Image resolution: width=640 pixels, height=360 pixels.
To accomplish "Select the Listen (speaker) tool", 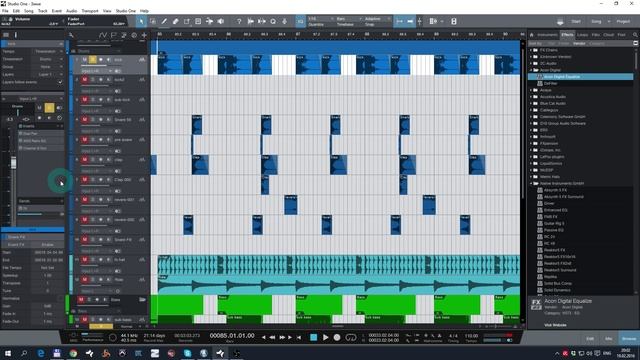I will pos(221,21).
